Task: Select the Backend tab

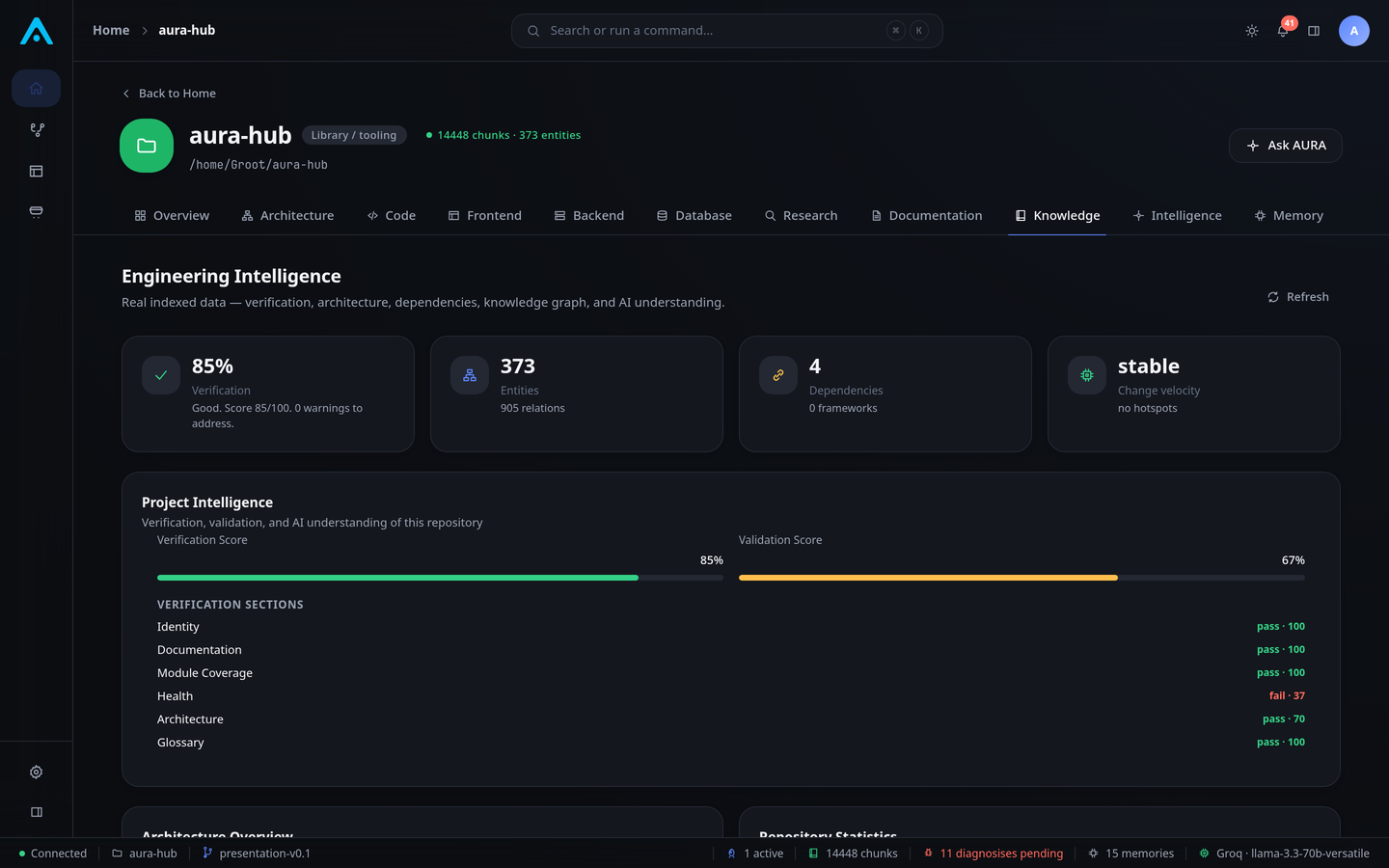Action: [589, 216]
